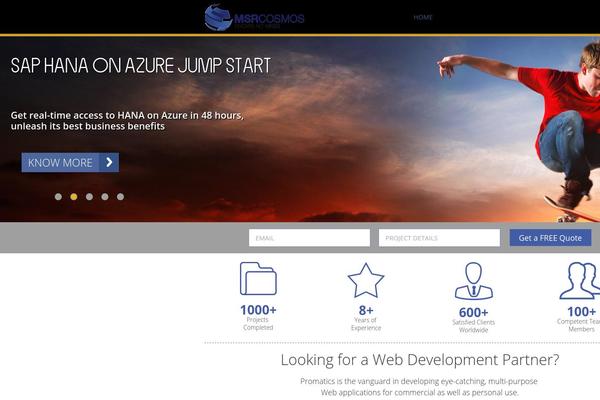The height and width of the screenshot is (400, 600).
Task: Open the HOME menu item
Action: 423,18
